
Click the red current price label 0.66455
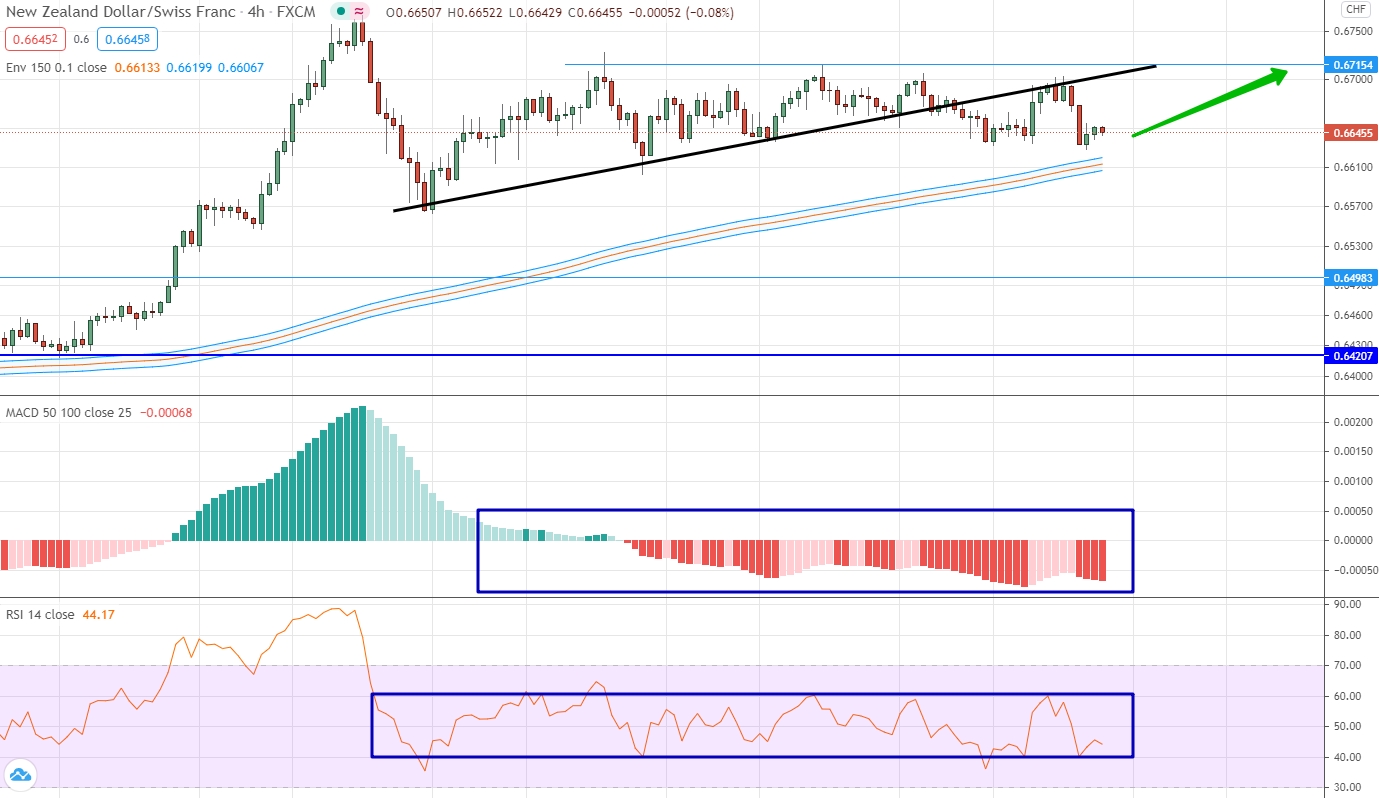pyautogui.click(x=1351, y=133)
